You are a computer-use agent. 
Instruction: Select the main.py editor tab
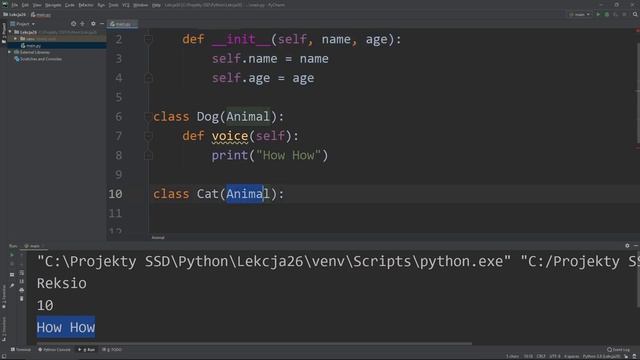pos(122,24)
